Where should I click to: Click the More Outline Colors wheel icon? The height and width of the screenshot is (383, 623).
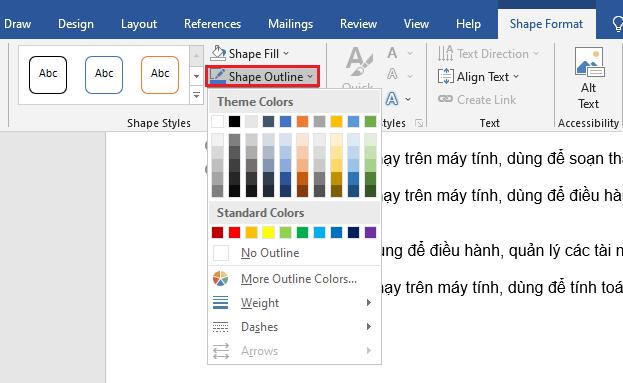click(221, 279)
